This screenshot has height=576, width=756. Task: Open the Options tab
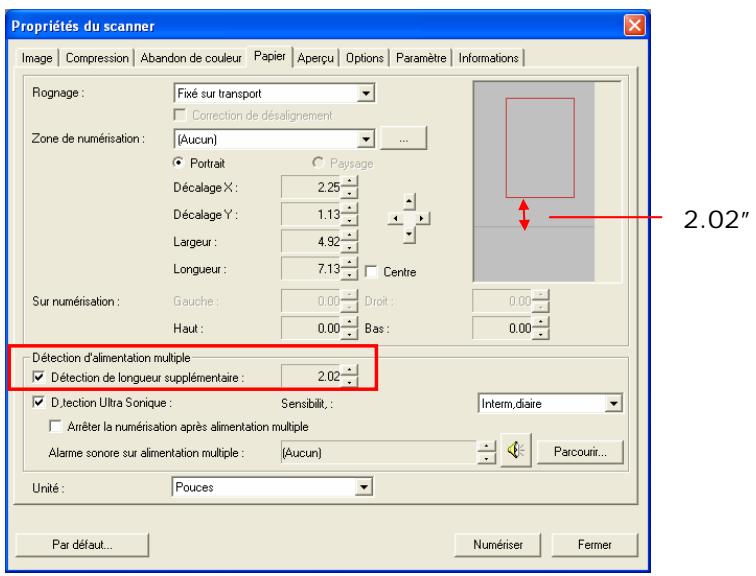pyautogui.click(x=364, y=58)
